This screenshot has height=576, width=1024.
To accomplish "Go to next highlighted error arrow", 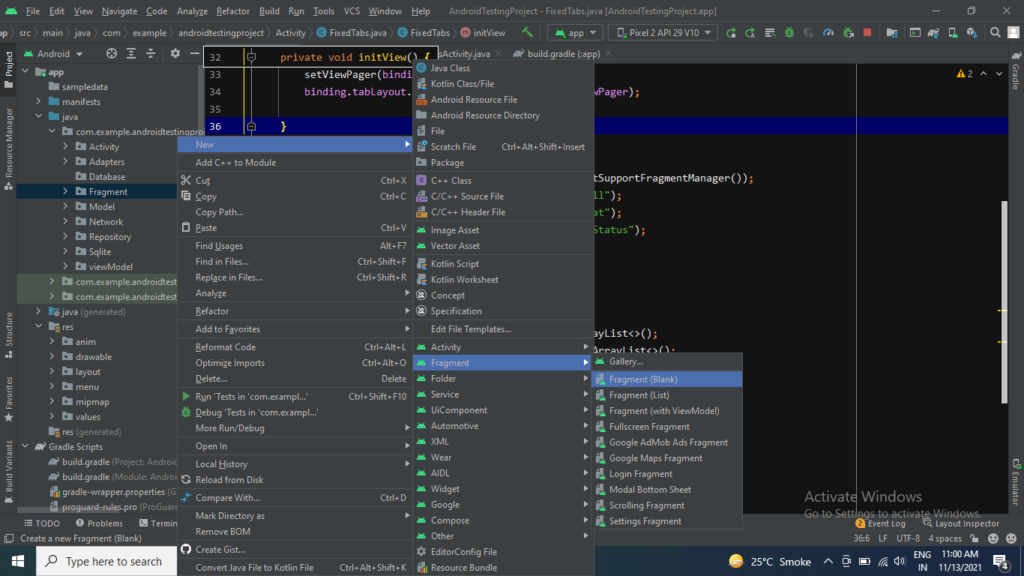I will click(x=999, y=74).
